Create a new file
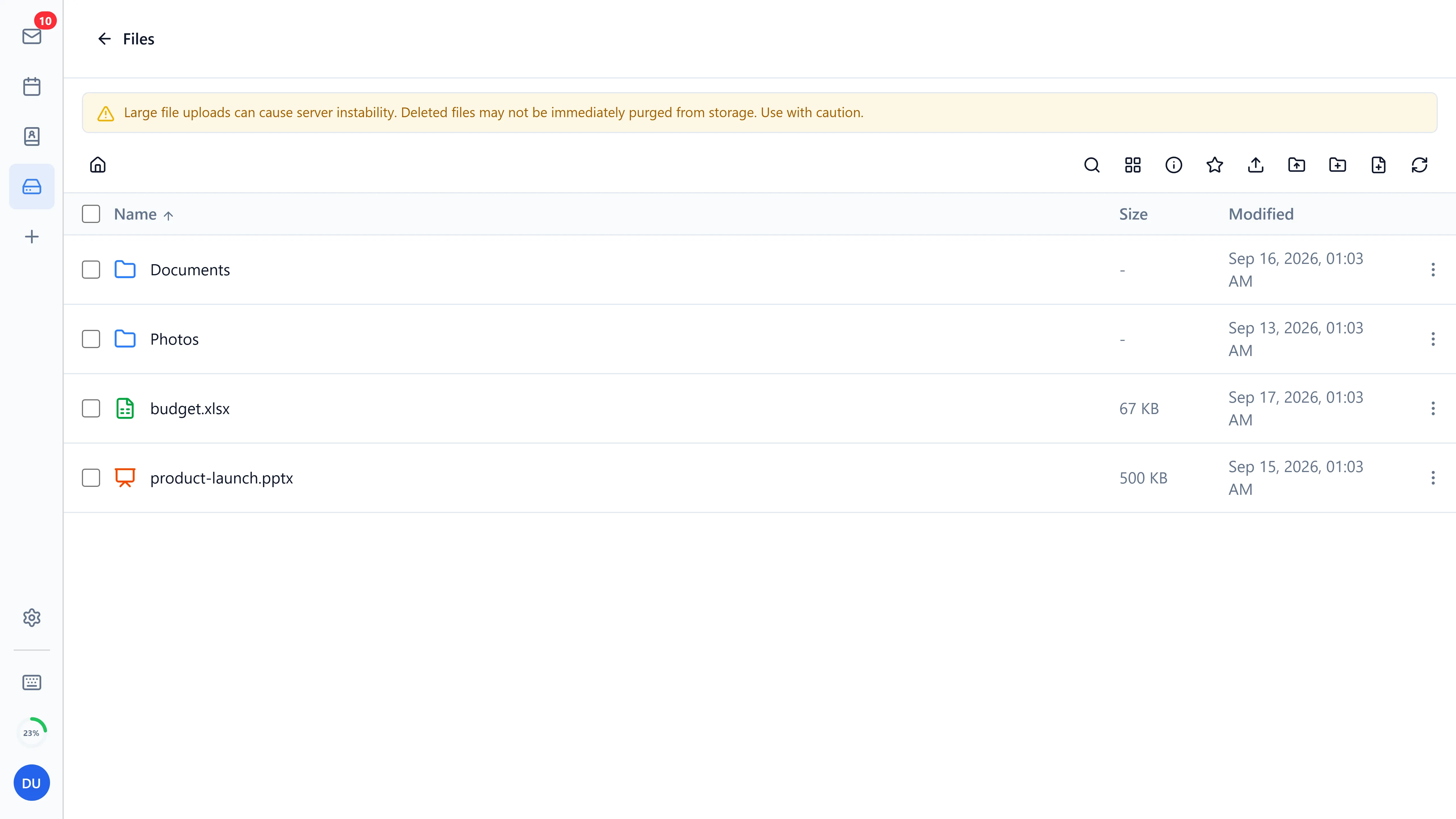 click(x=1379, y=164)
